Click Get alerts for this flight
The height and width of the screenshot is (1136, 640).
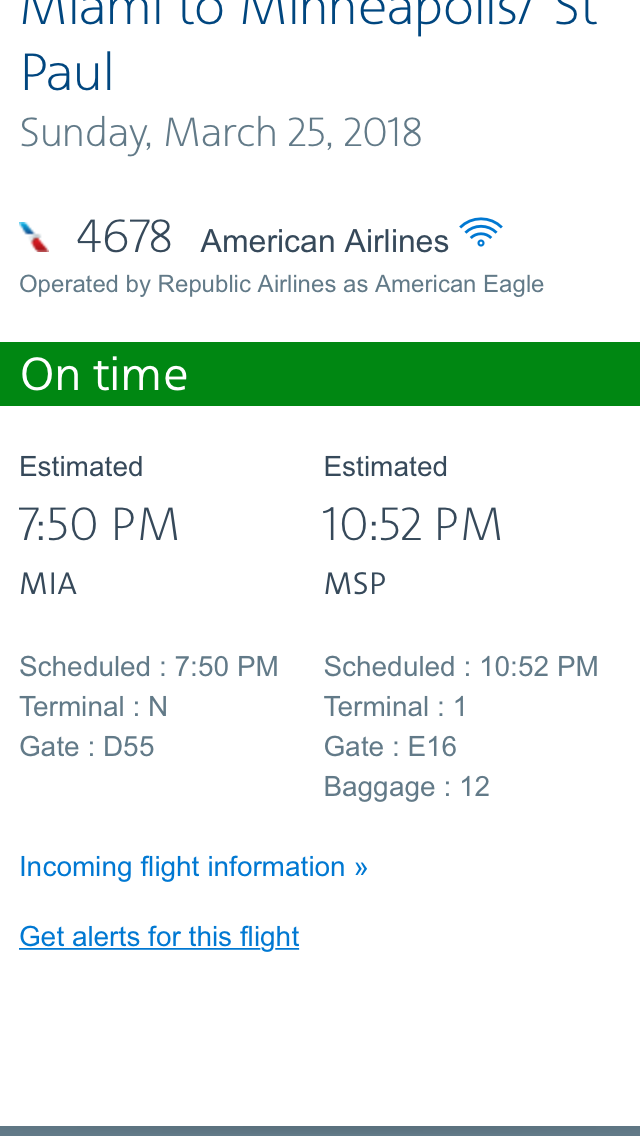point(159,936)
